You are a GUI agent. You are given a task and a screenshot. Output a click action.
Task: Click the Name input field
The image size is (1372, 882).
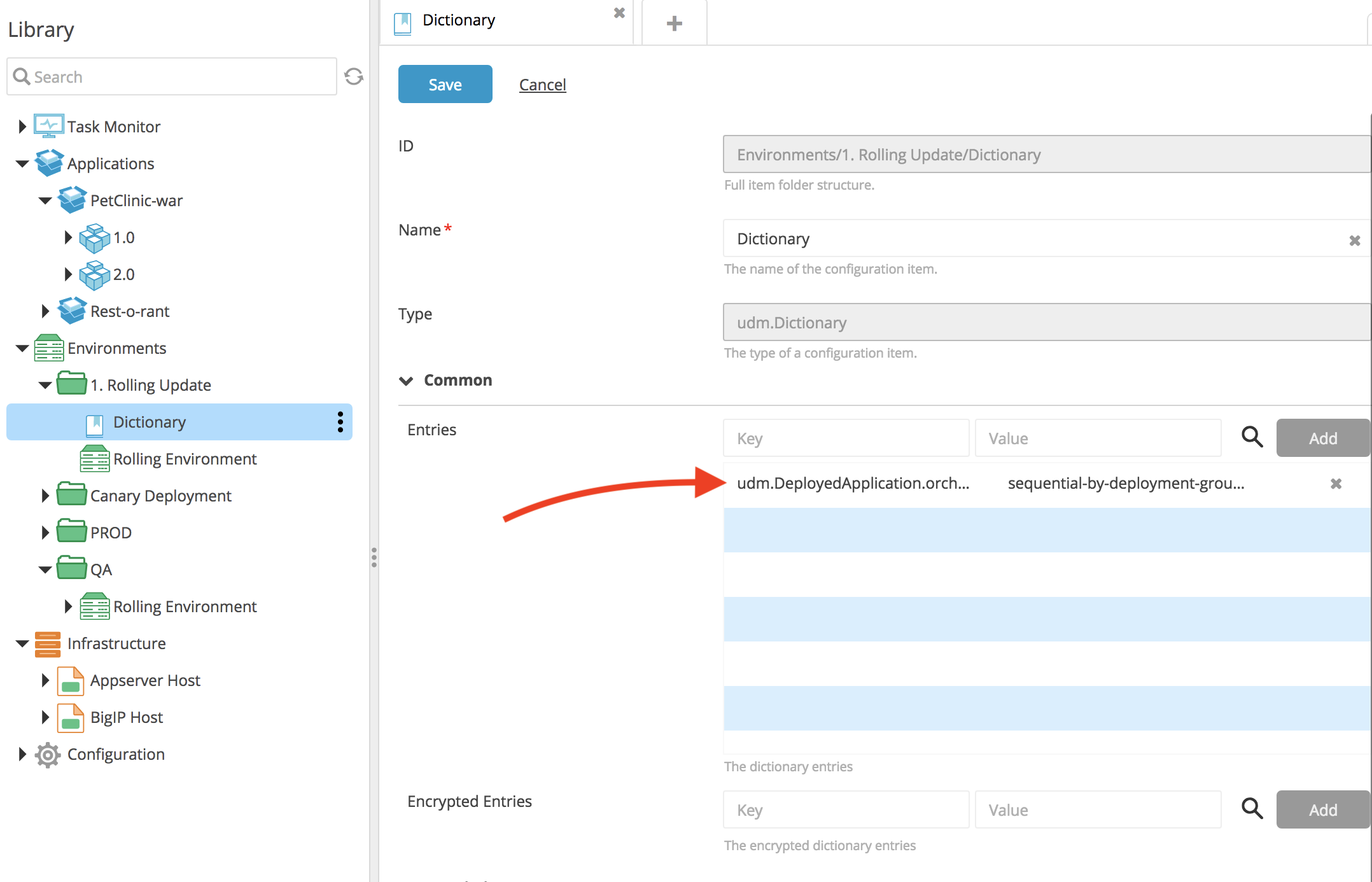click(x=1047, y=239)
